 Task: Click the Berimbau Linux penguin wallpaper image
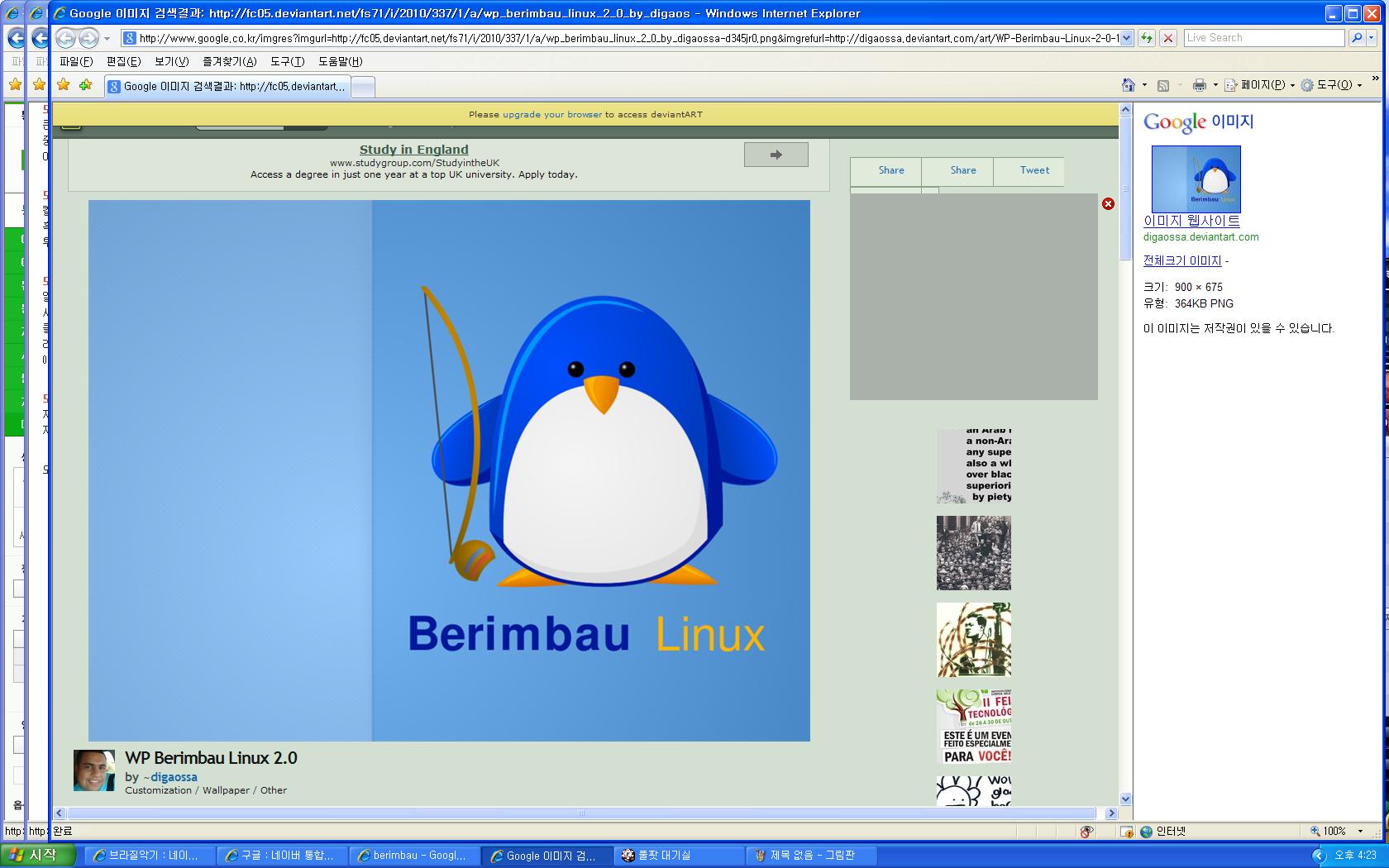tap(449, 470)
